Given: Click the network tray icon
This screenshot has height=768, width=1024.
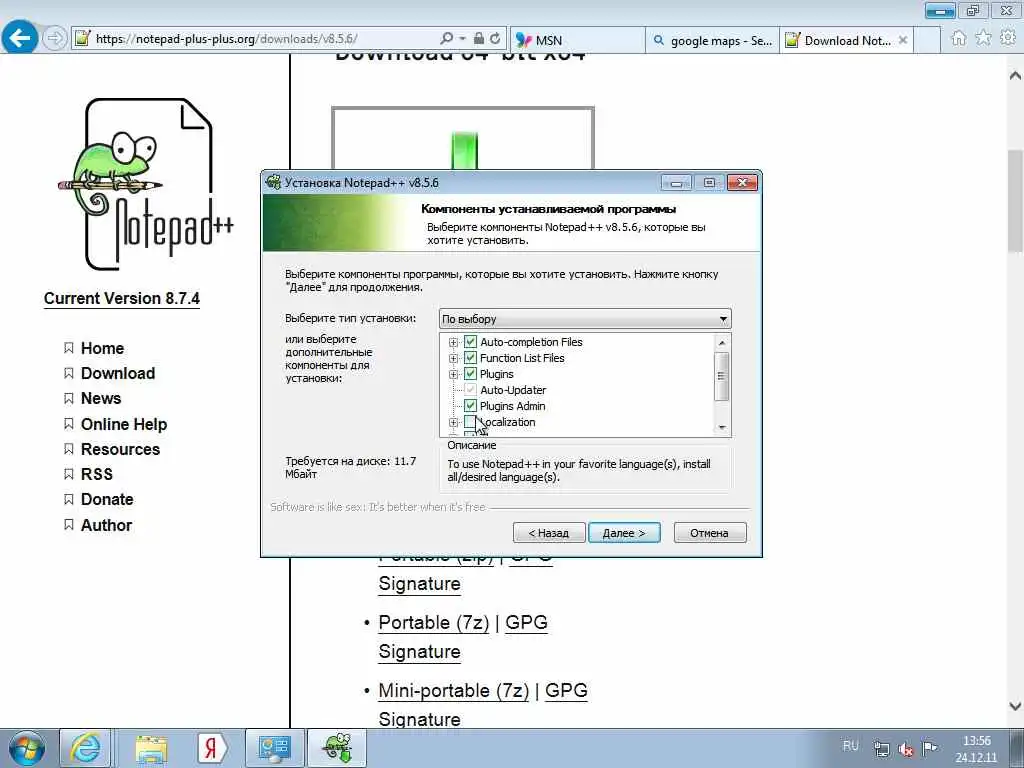Looking at the screenshot, I should [882, 749].
